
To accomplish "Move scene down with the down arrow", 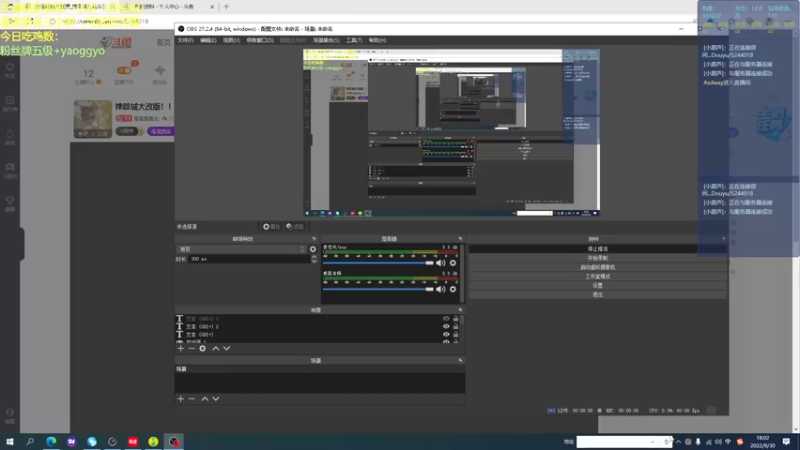I will pos(216,398).
